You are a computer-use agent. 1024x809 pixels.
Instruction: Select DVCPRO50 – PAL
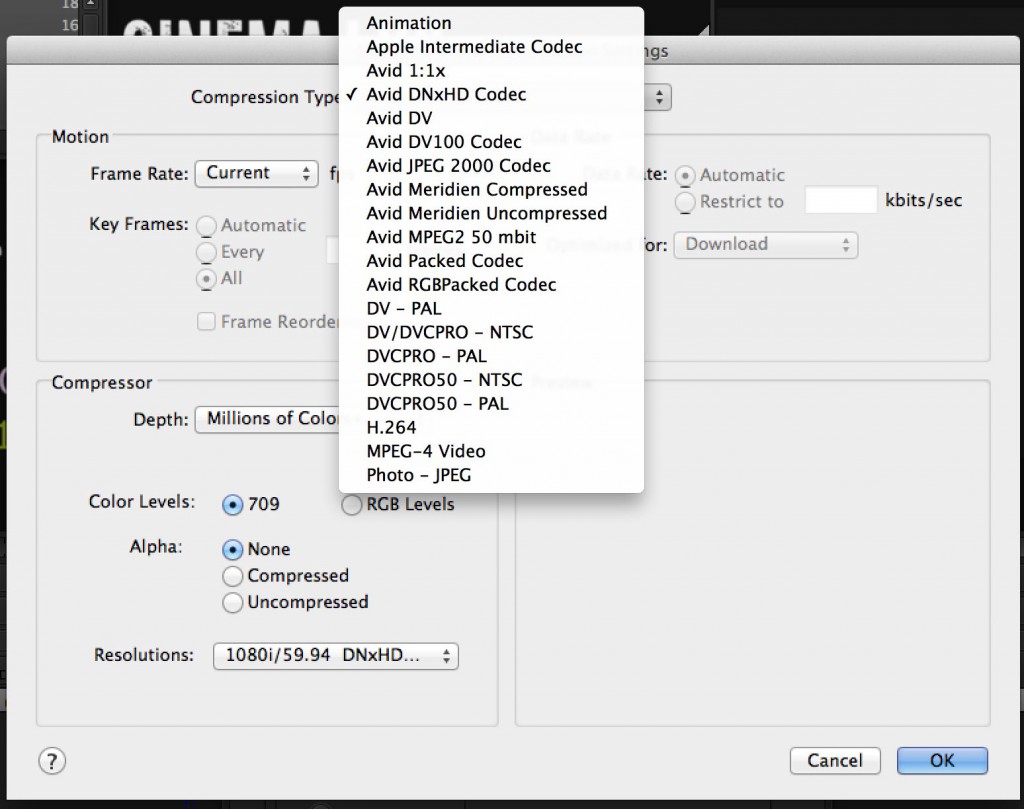pos(491,404)
